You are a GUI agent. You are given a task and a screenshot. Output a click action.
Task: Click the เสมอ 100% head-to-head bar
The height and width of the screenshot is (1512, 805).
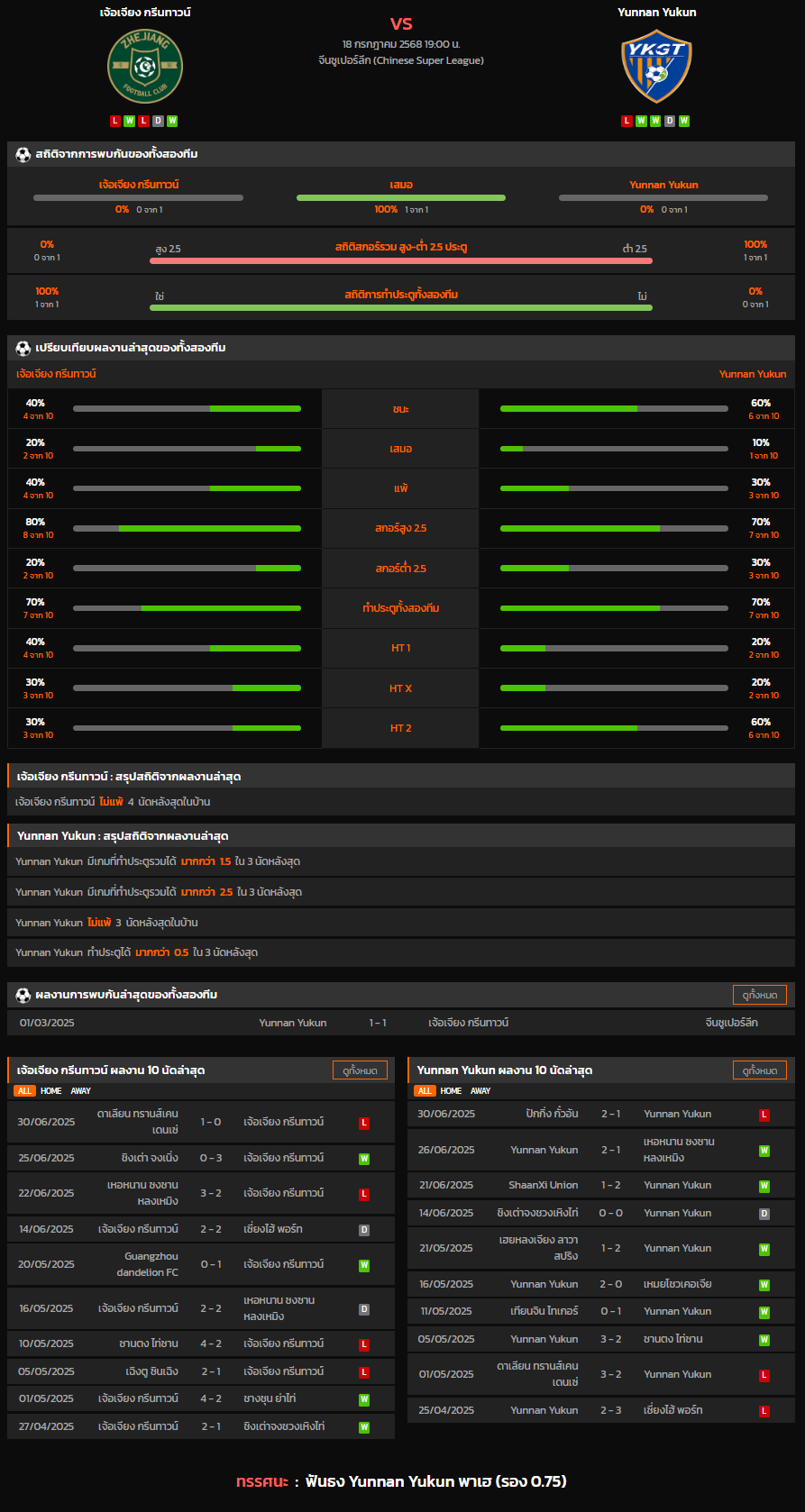(401, 197)
